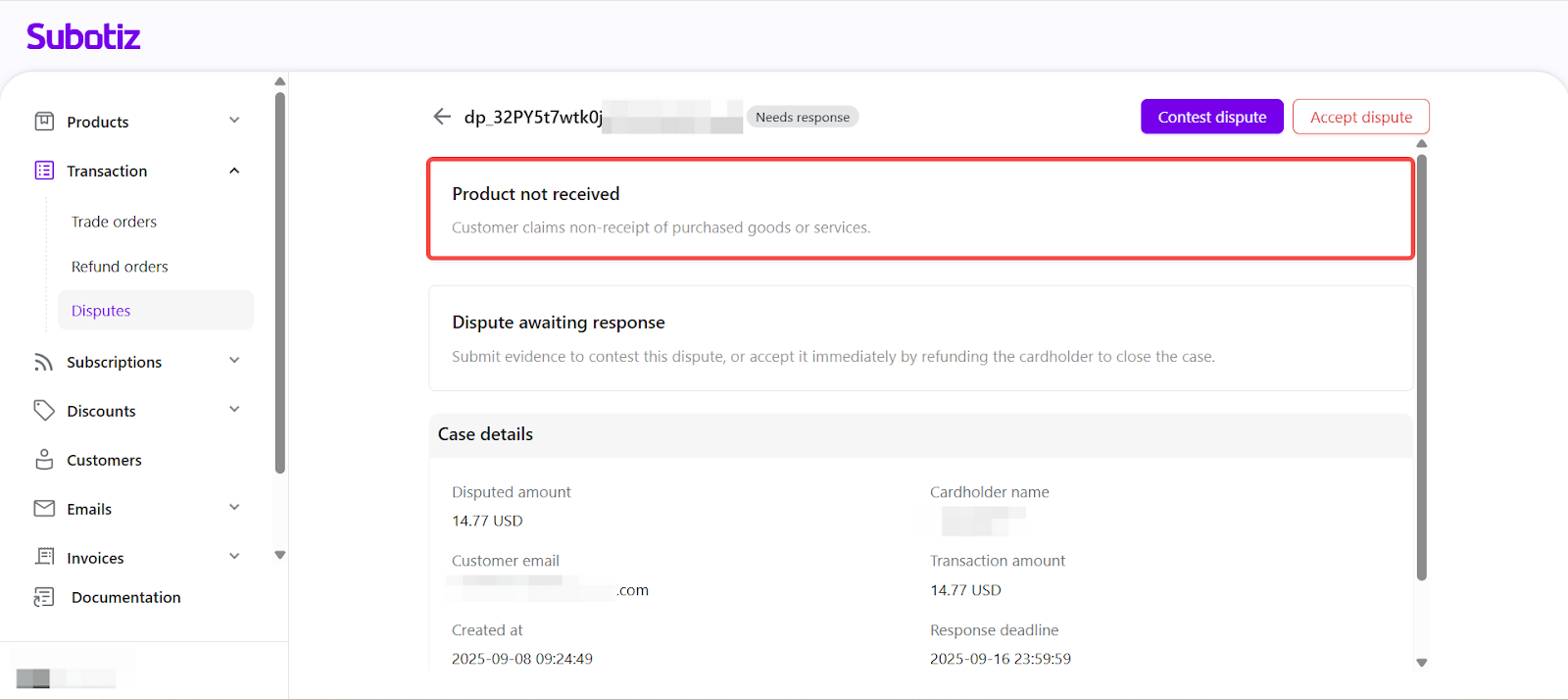Expand the Products menu chevron
Screen dimensions: 1568x700
pyautogui.click(x=234, y=121)
